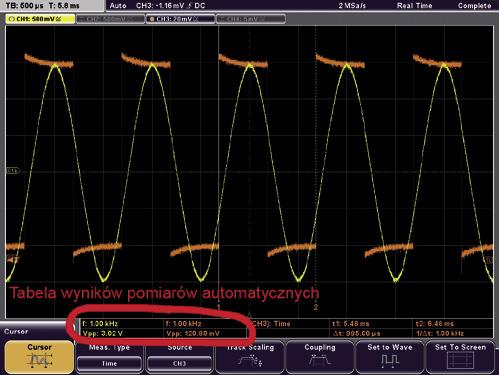The image size is (499, 375).
Task: Click the Complete acquisition status label
Action: click(474, 6)
